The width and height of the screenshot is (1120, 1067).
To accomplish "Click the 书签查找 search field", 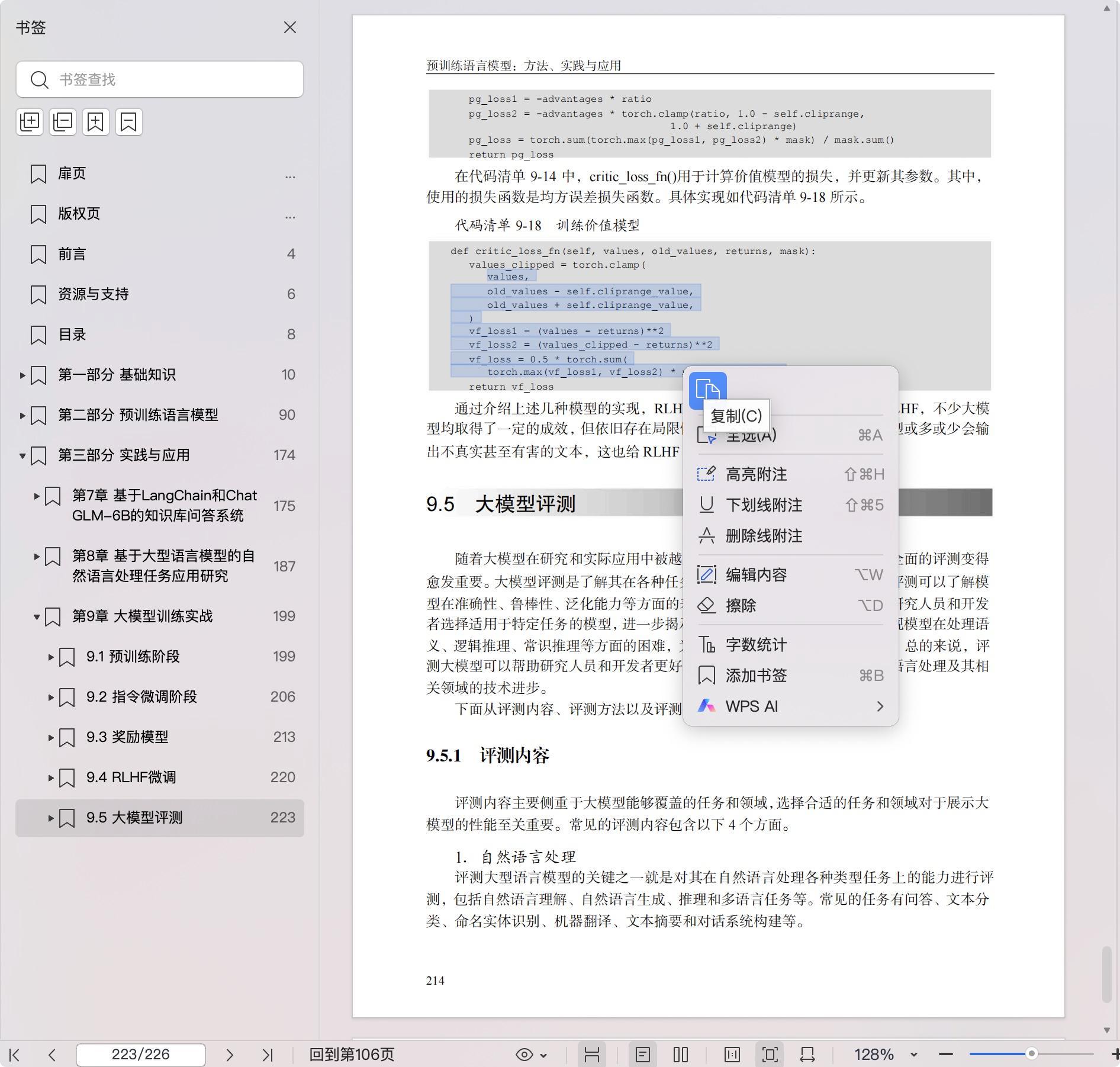I will click(160, 79).
